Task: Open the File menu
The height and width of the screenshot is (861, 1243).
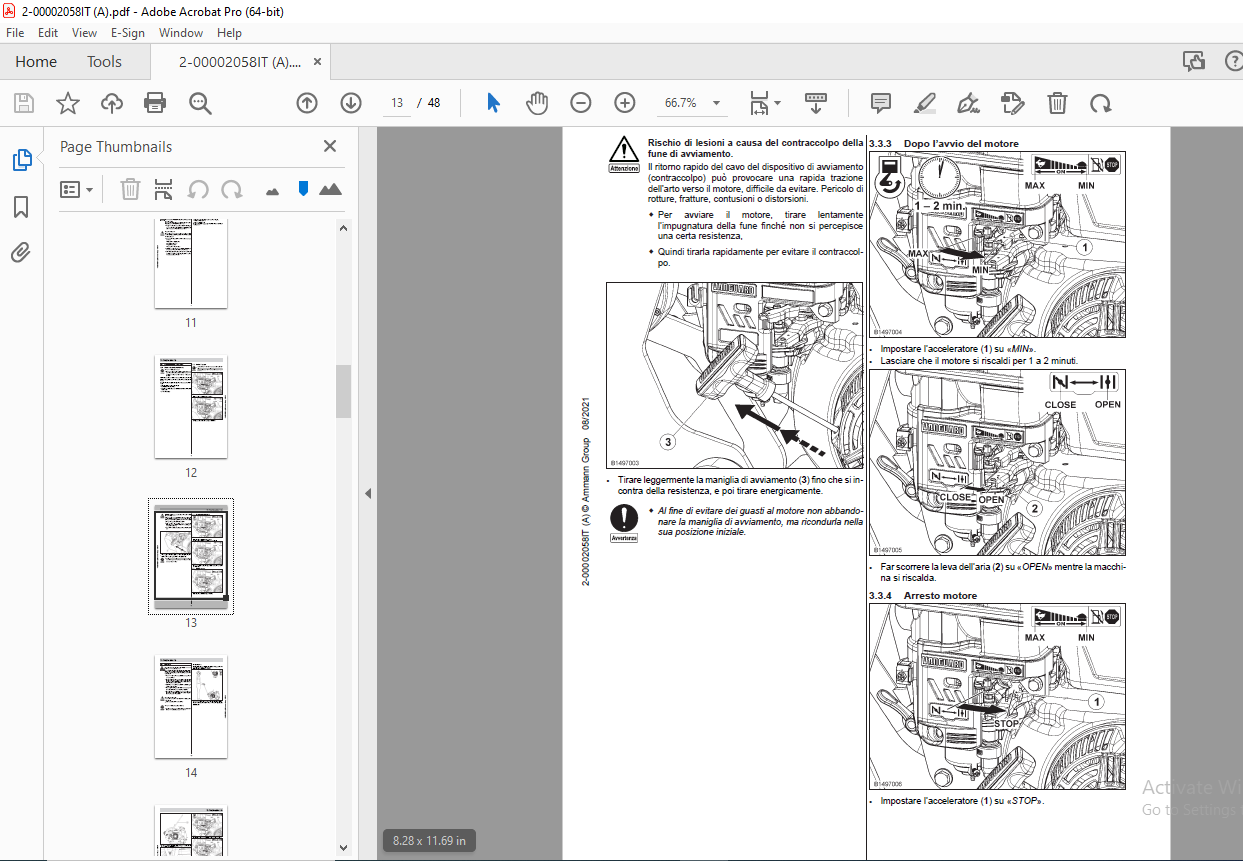Action: coord(15,32)
